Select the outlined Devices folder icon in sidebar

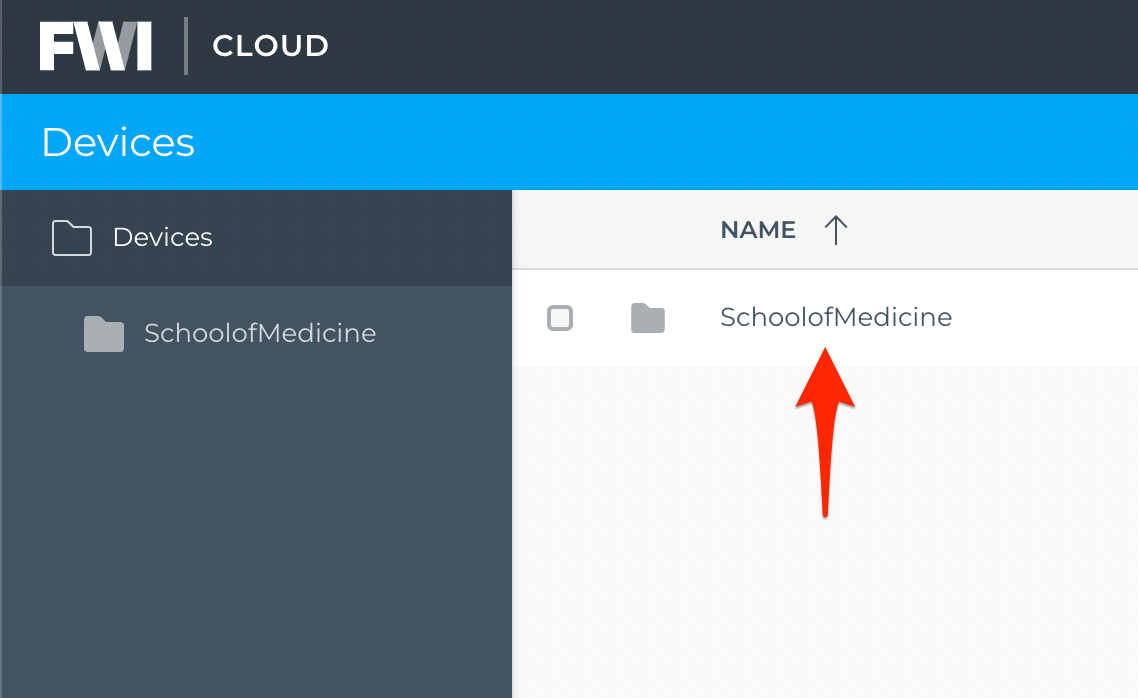point(72,238)
